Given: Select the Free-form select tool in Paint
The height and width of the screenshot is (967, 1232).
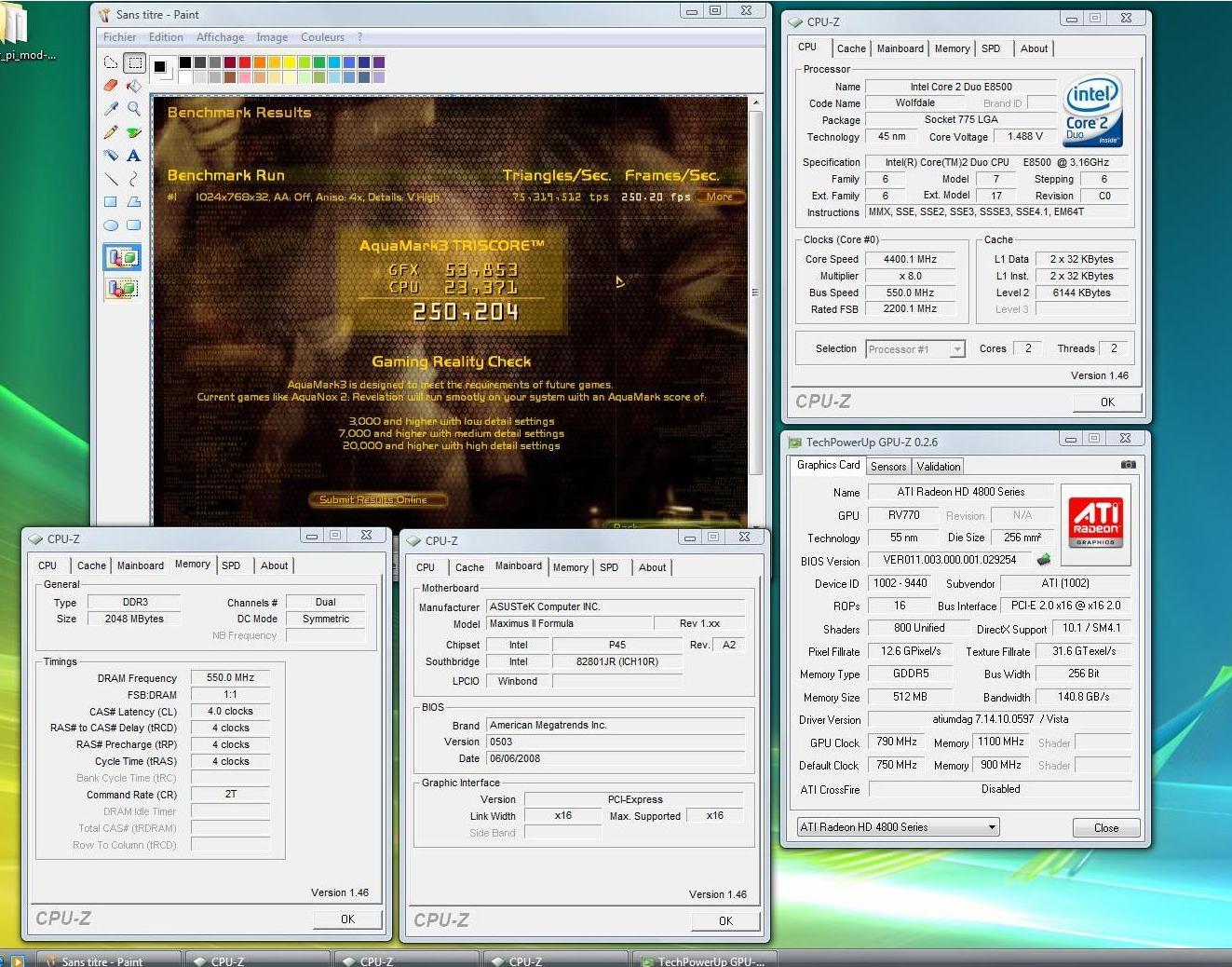Looking at the screenshot, I should click(x=111, y=63).
